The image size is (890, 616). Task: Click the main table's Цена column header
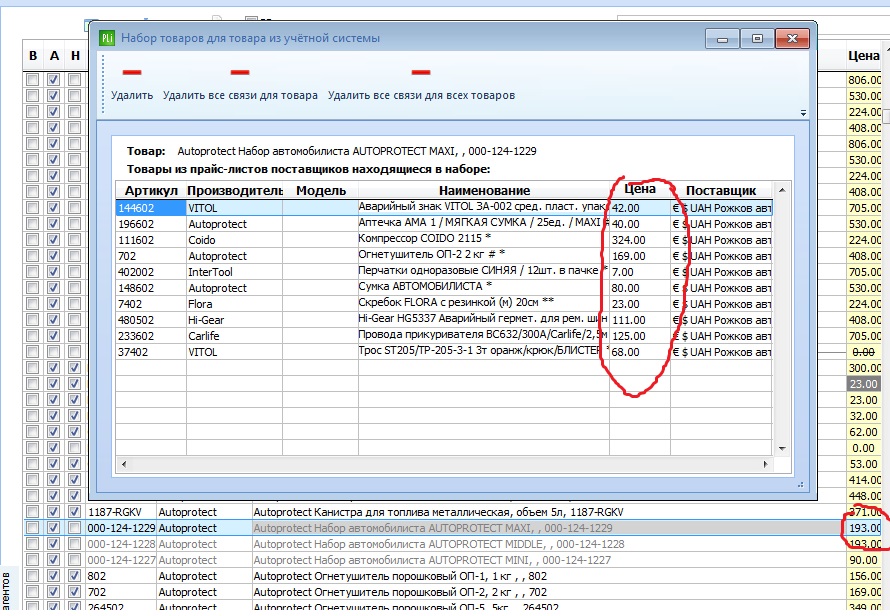(x=863, y=56)
